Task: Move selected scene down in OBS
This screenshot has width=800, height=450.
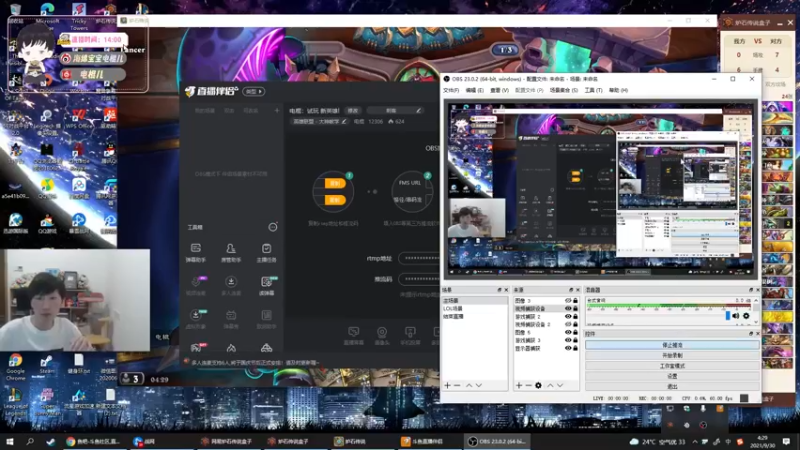Action: coord(479,385)
